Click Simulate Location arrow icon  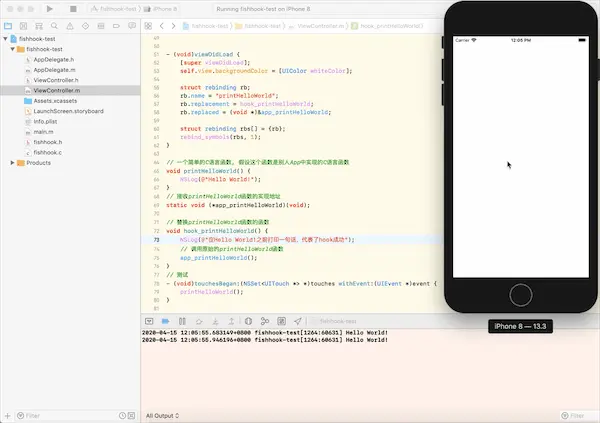298,321
